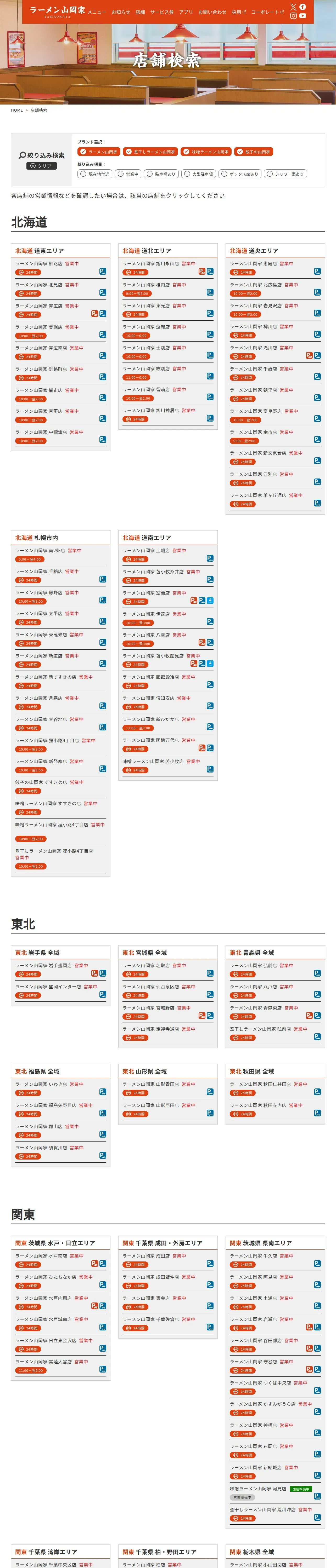The height and width of the screenshot is (1568, 336).
Task: Click parking icon in 恵庭店 row
Action: point(317,272)
